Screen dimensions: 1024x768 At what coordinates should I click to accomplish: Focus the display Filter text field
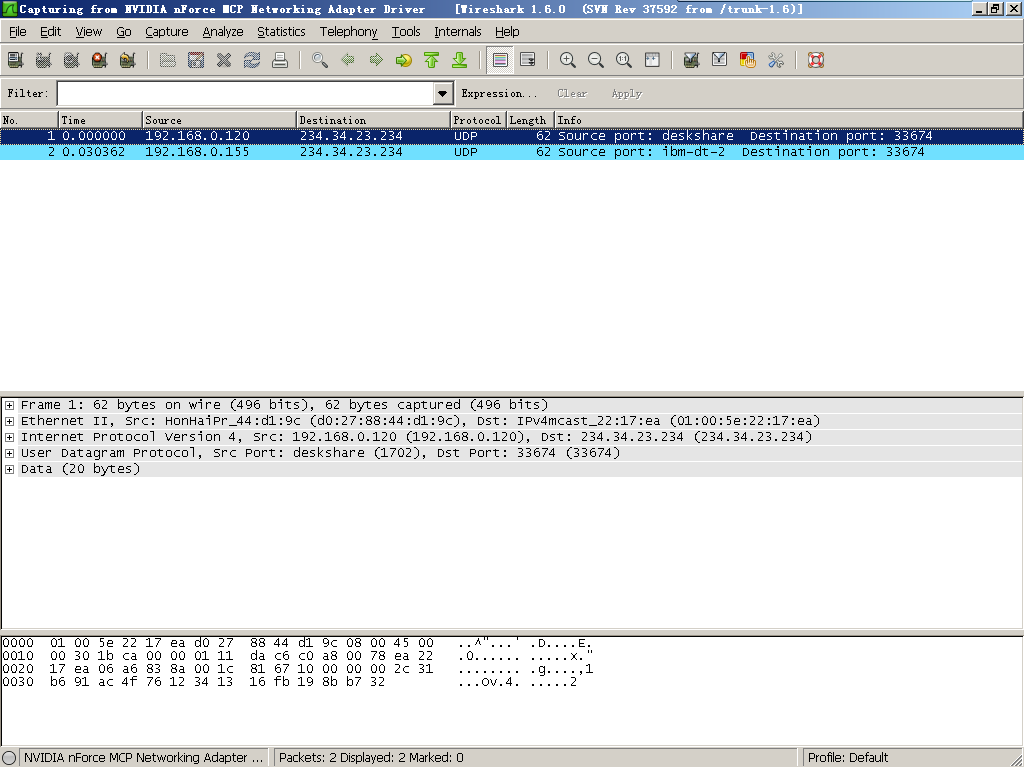pos(246,93)
